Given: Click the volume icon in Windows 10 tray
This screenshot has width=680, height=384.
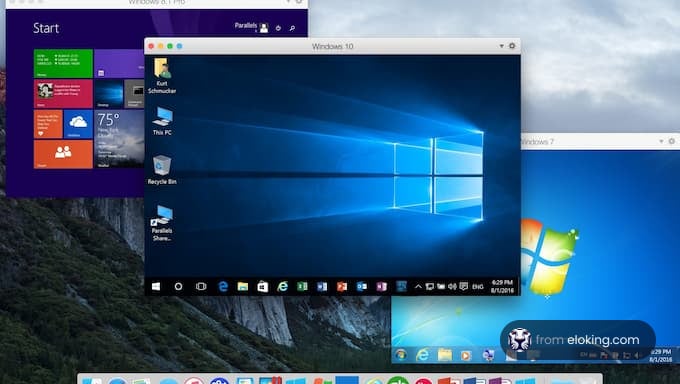Looking at the screenshot, I should [452, 286].
